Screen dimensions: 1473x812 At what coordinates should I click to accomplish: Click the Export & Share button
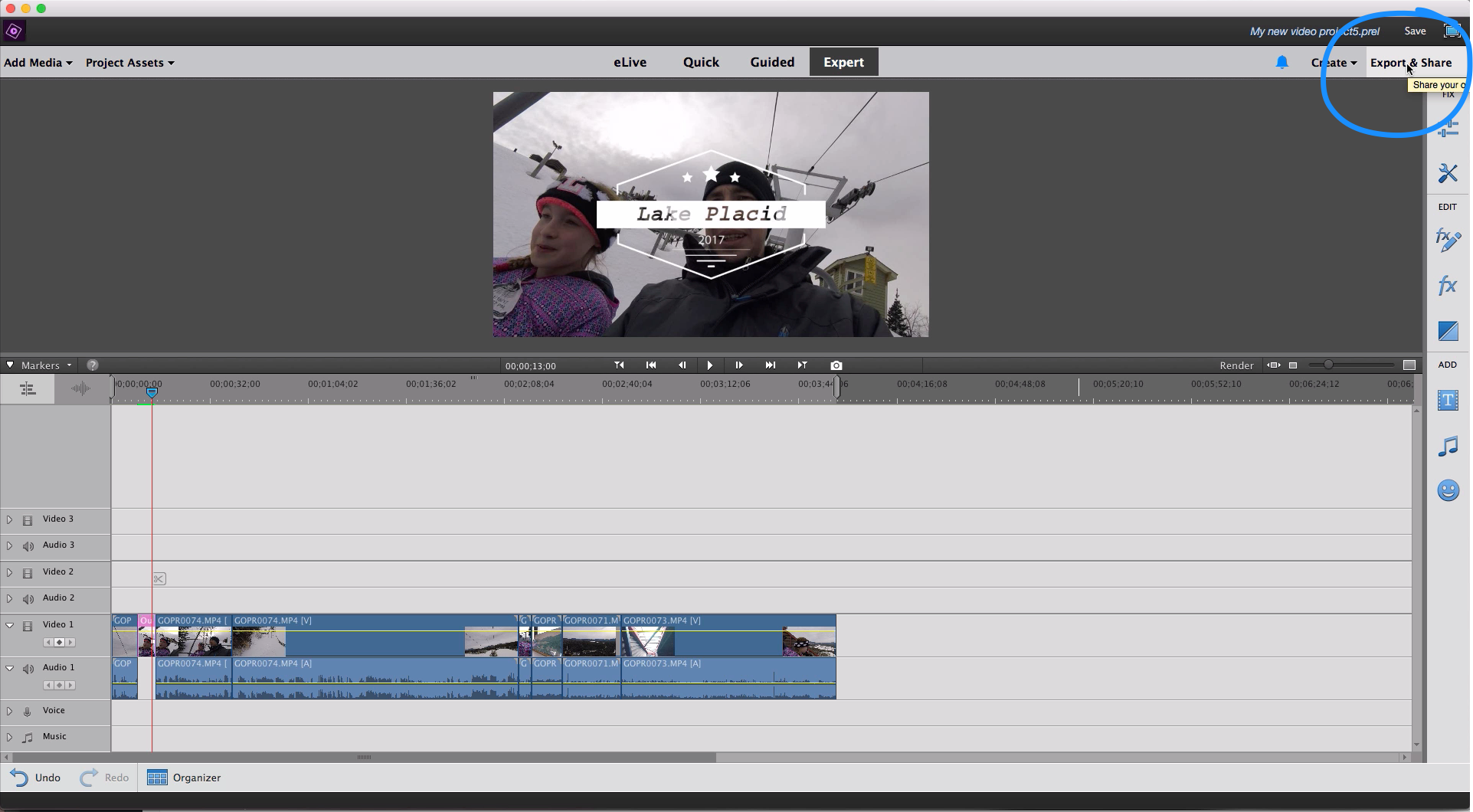1410,63
